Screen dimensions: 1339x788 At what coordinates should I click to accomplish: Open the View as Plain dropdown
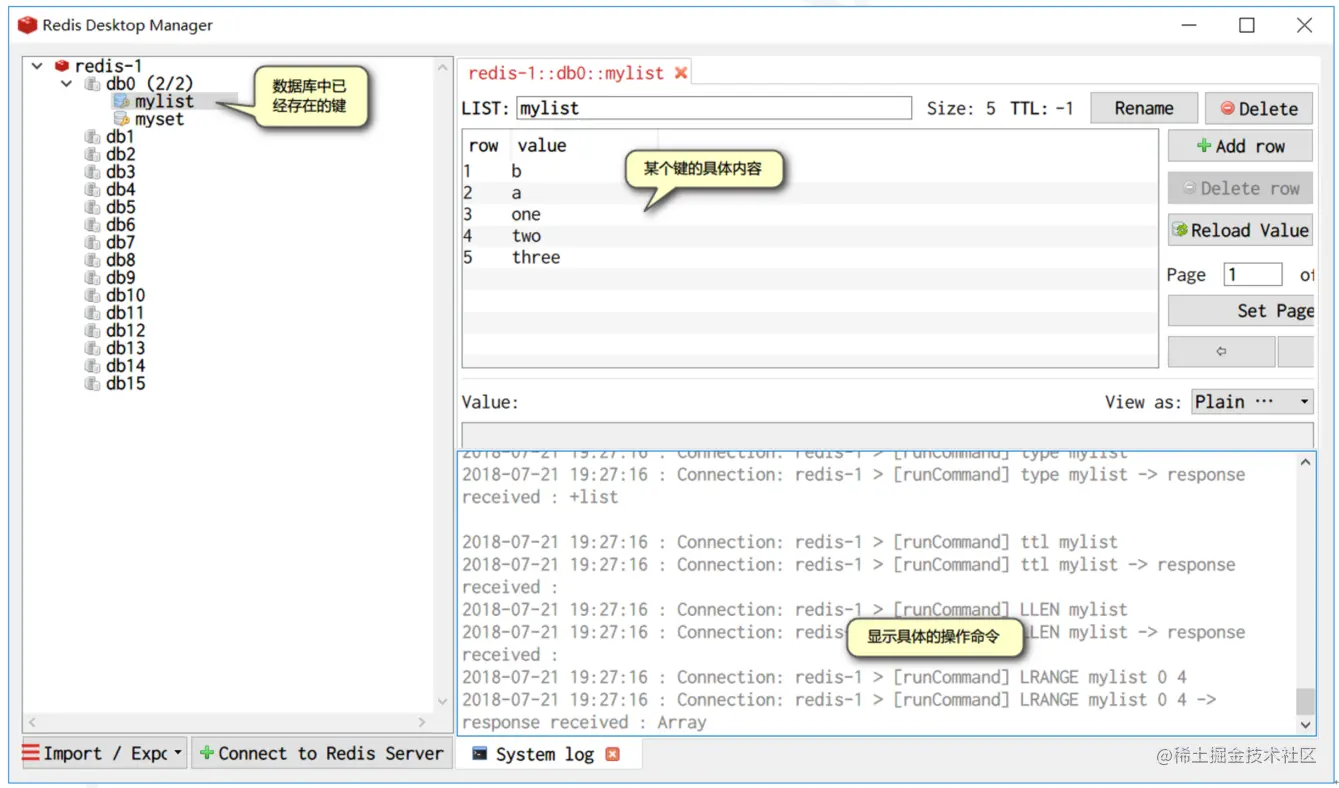point(1252,402)
